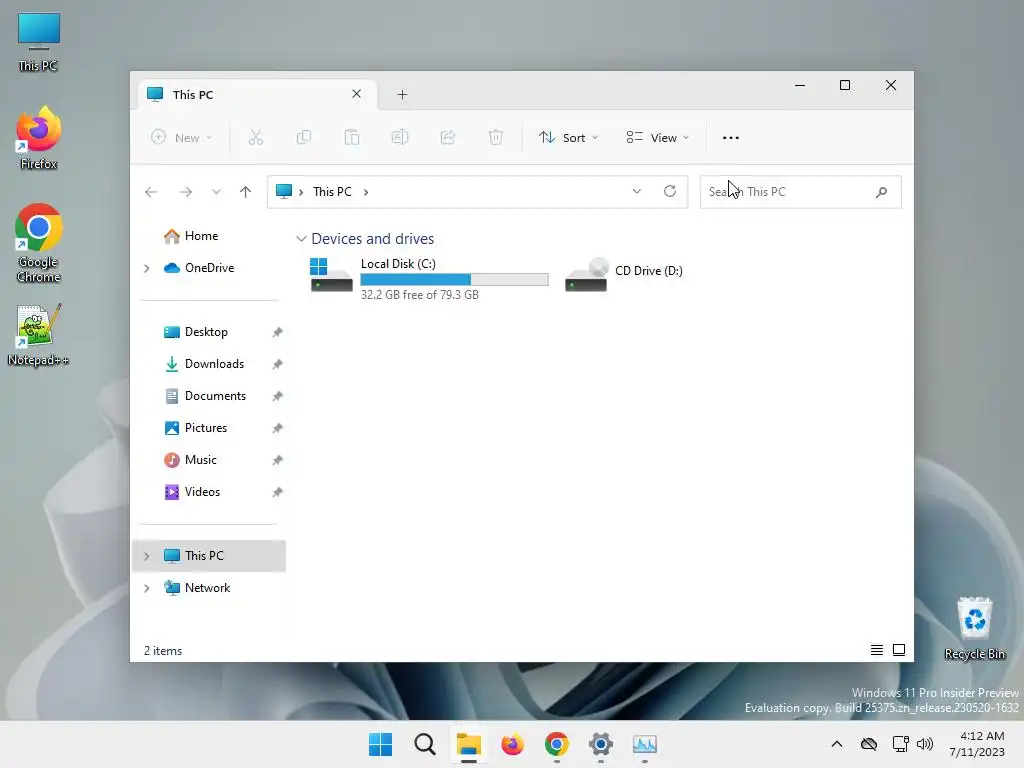Refresh the This PC view
Screen dimensions: 1024x768
[669, 191]
